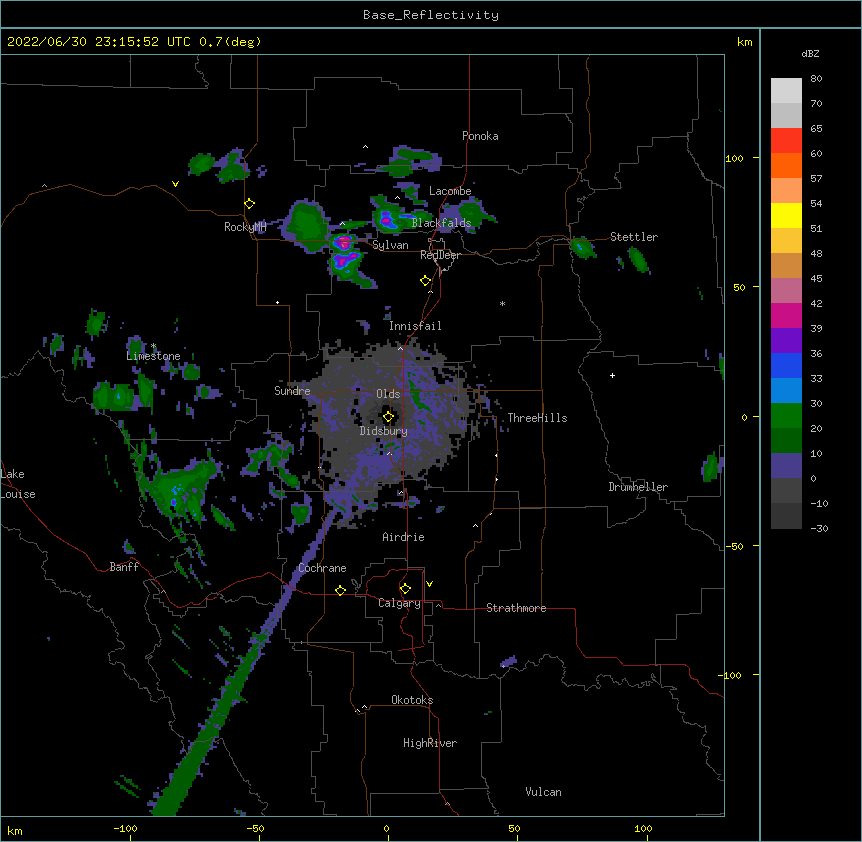Click the km label at the top right
The image size is (862, 842).
pyautogui.click(x=744, y=42)
